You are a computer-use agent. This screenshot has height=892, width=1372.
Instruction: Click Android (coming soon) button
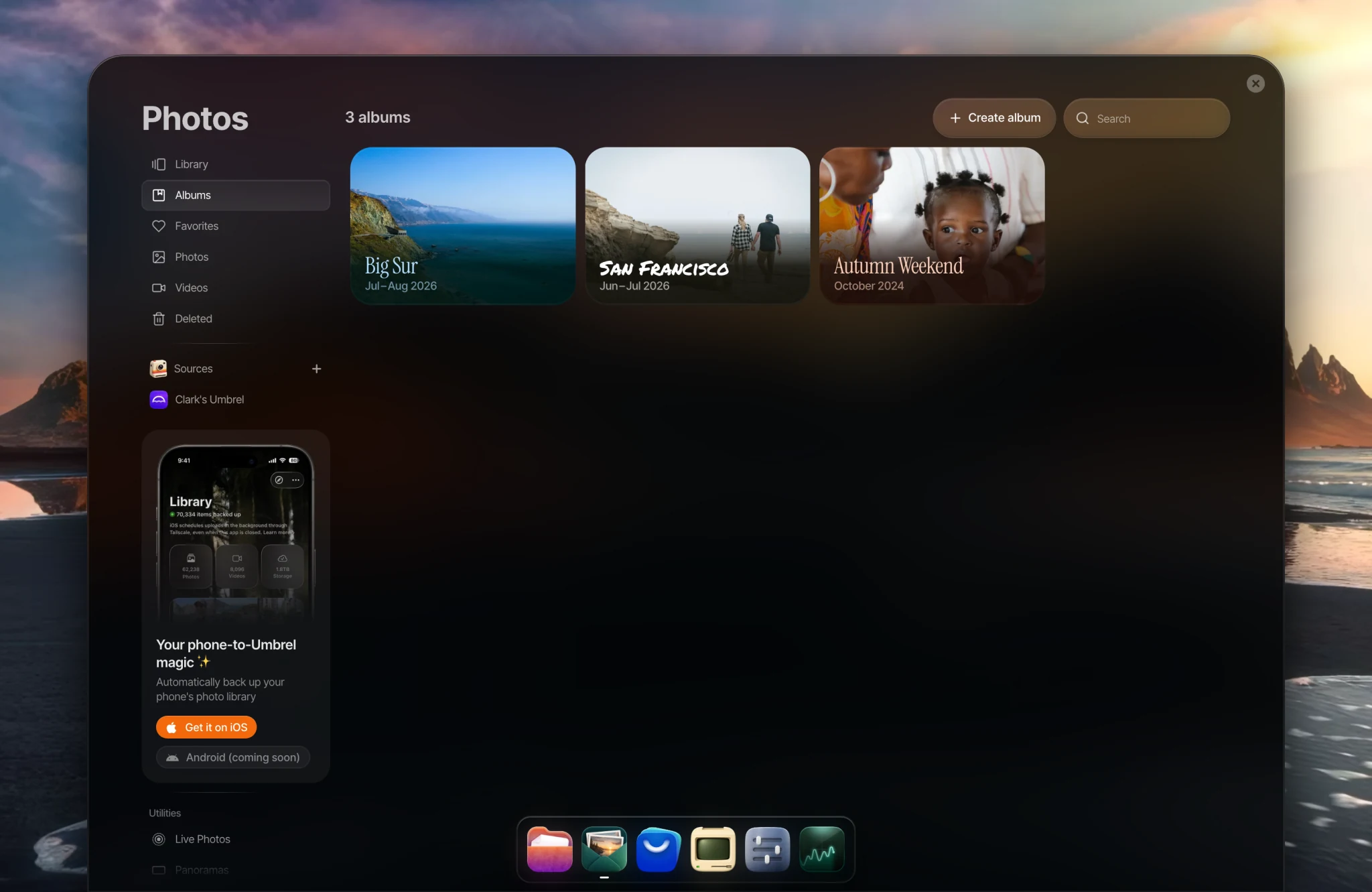[x=233, y=757]
